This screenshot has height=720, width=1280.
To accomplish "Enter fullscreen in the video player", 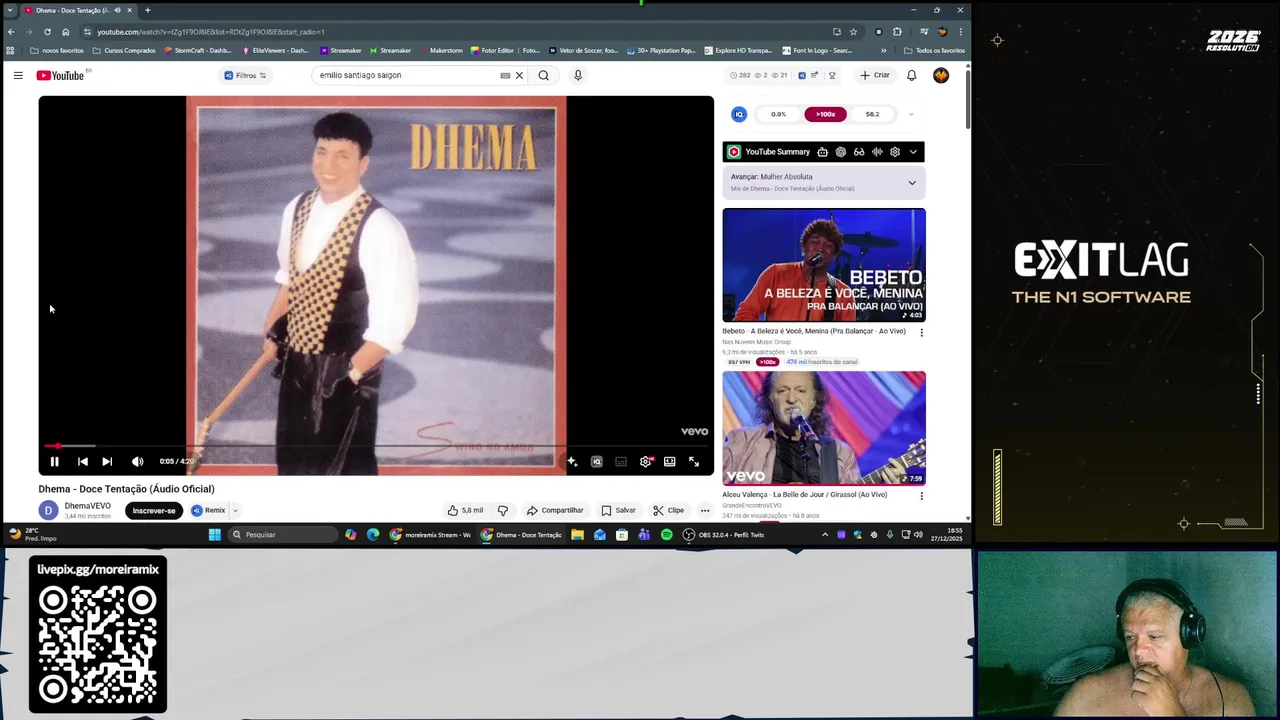I will point(694,461).
